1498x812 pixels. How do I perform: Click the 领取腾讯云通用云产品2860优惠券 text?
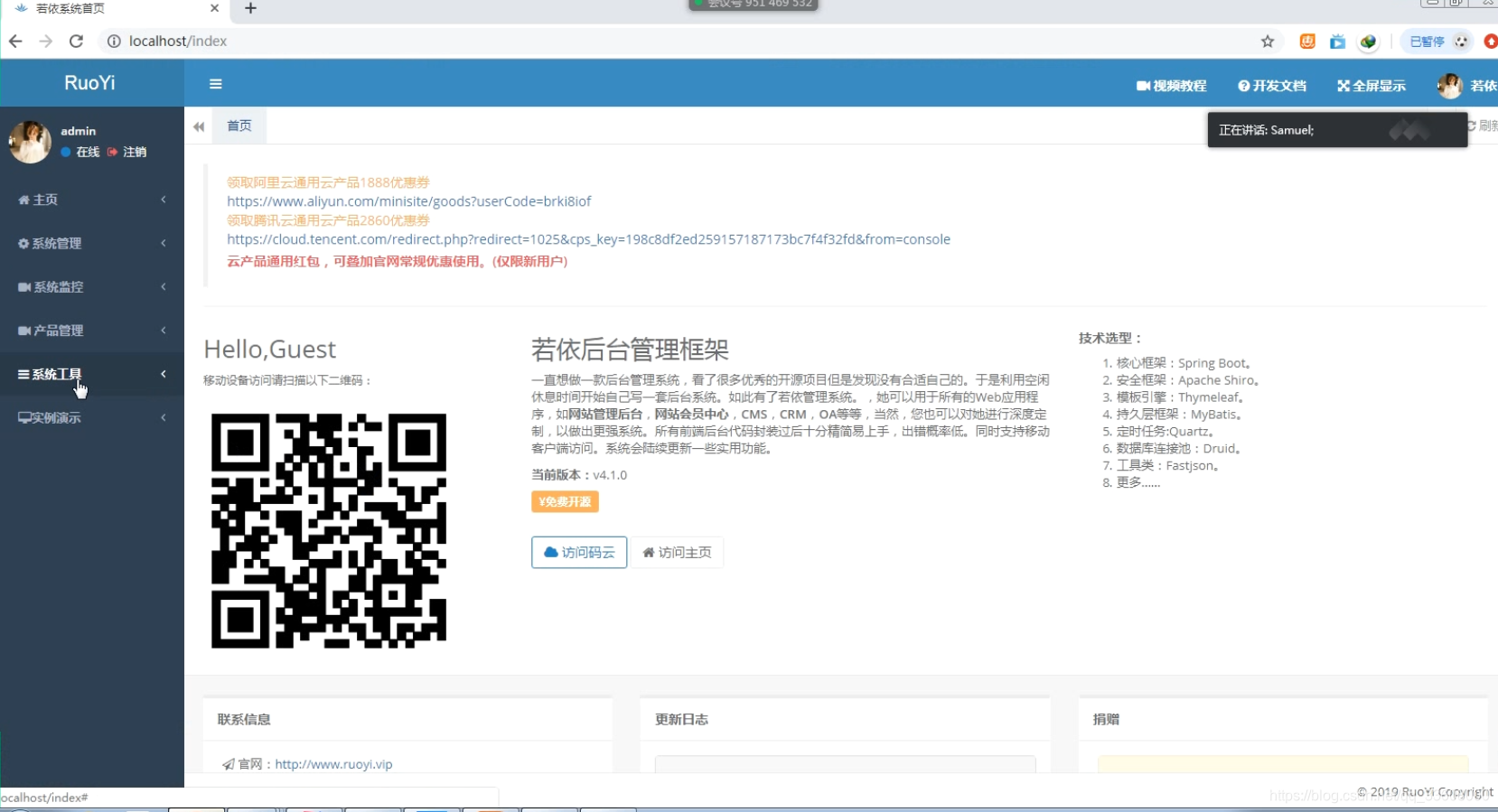coord(328,220)
